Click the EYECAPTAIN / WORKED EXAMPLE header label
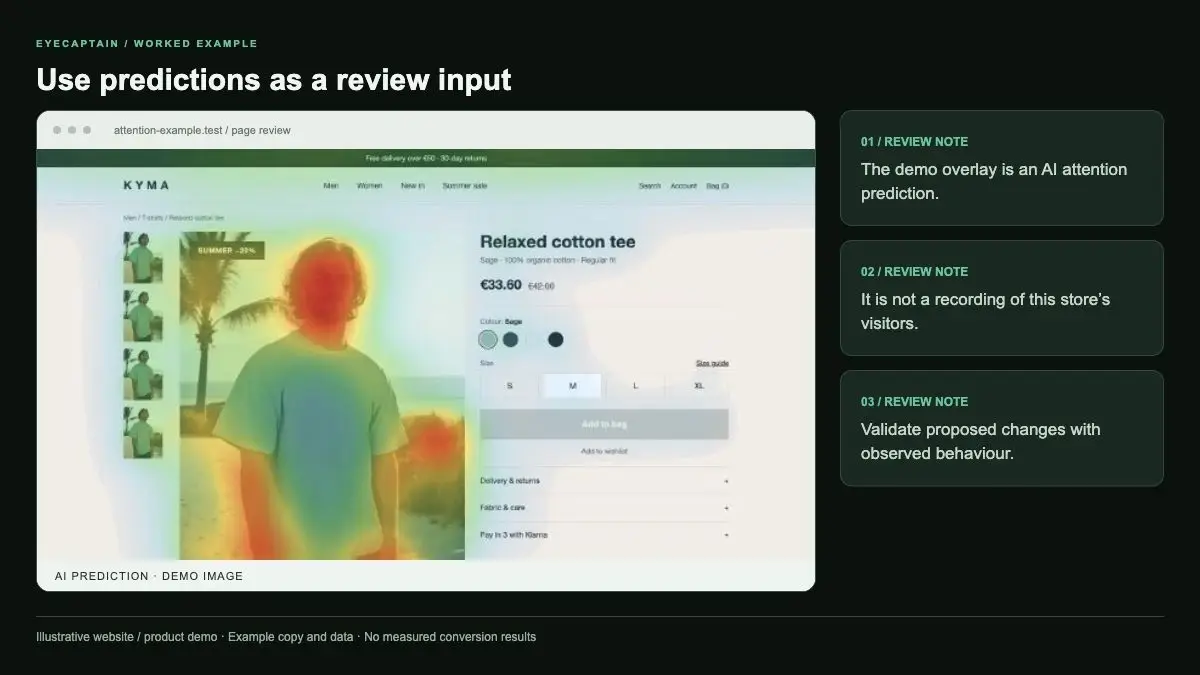 point(147,44)
